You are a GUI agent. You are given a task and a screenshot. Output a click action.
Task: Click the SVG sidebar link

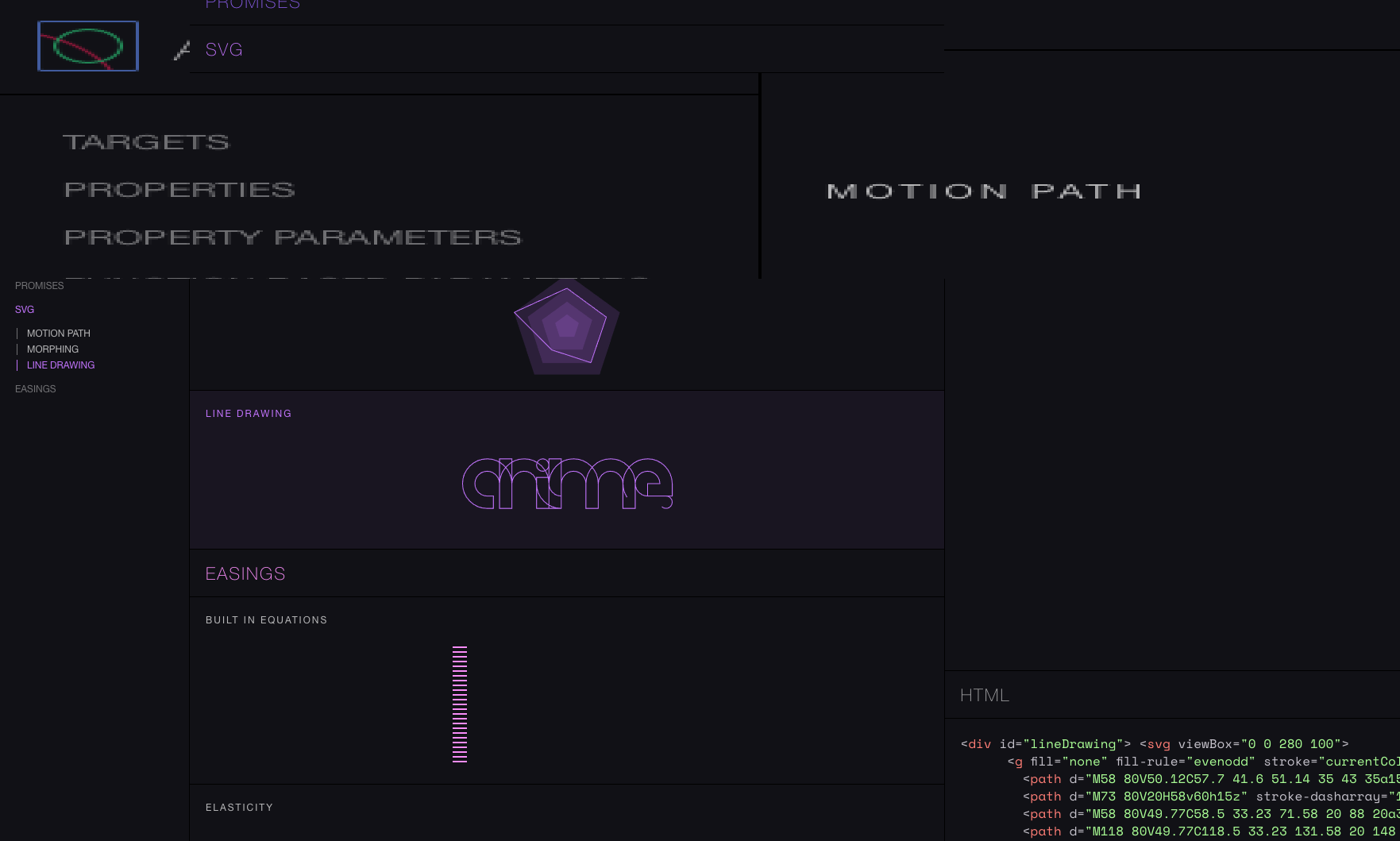24,309
